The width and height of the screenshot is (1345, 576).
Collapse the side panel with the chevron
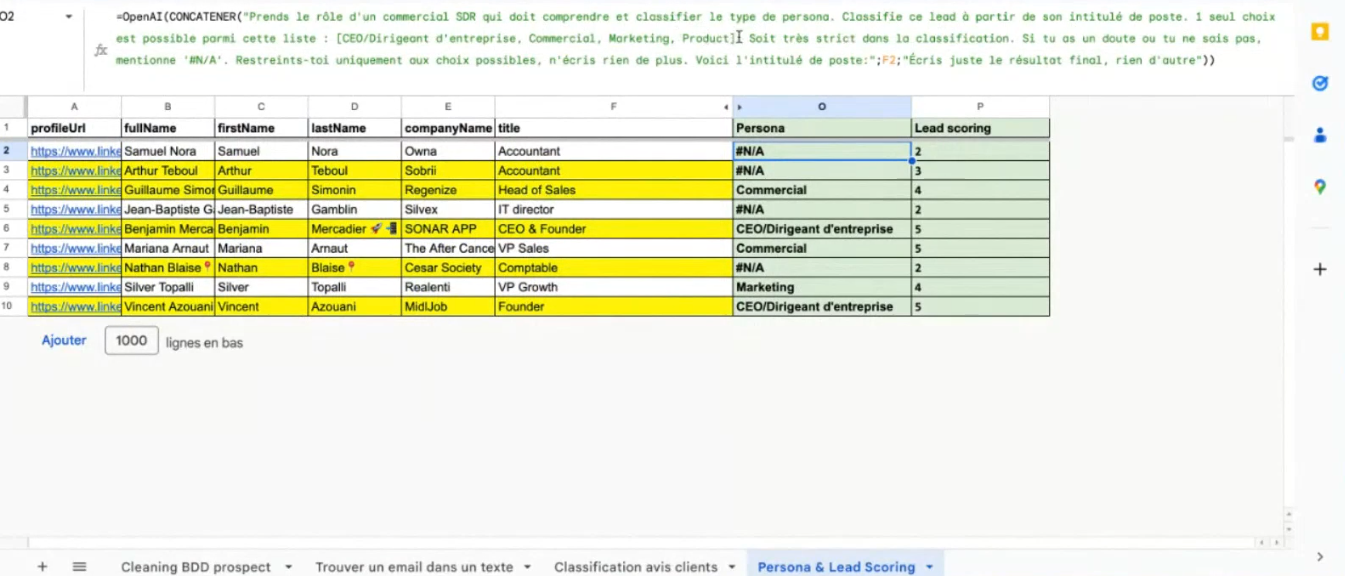(1320, 557)
